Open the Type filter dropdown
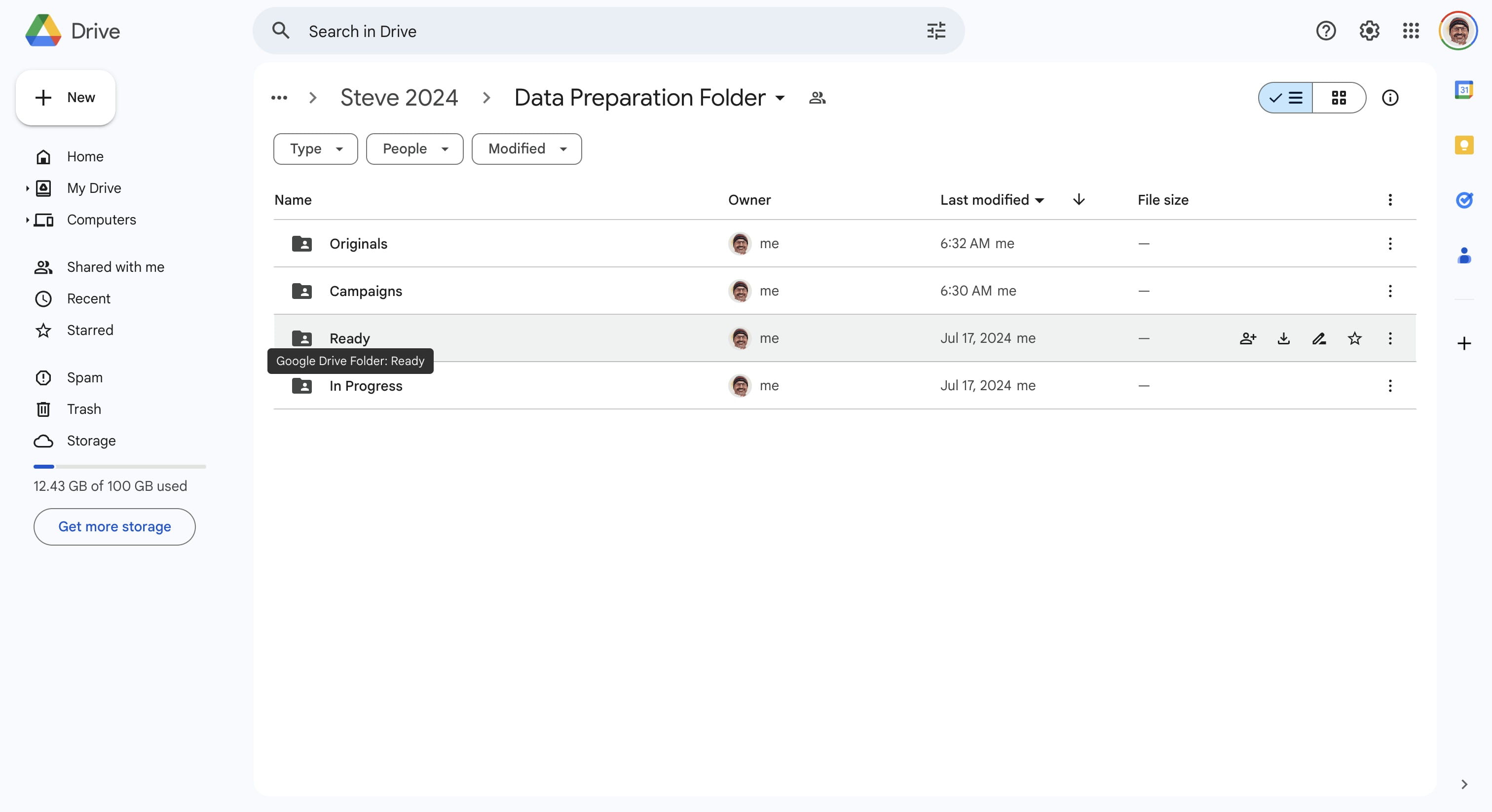Screen dimensions: 1492x812 coord(315,148)
